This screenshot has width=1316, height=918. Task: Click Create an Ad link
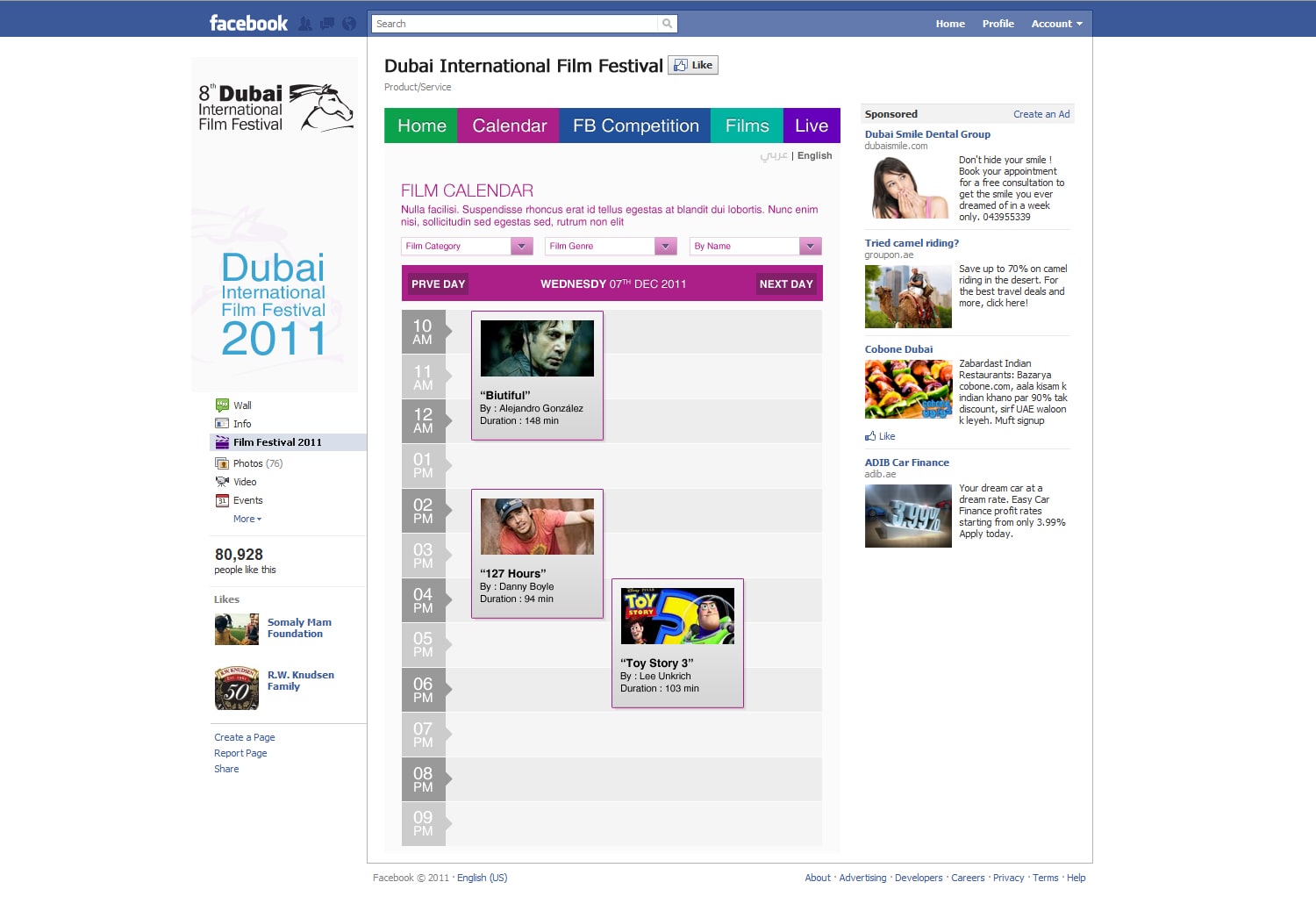(1041, 114)
